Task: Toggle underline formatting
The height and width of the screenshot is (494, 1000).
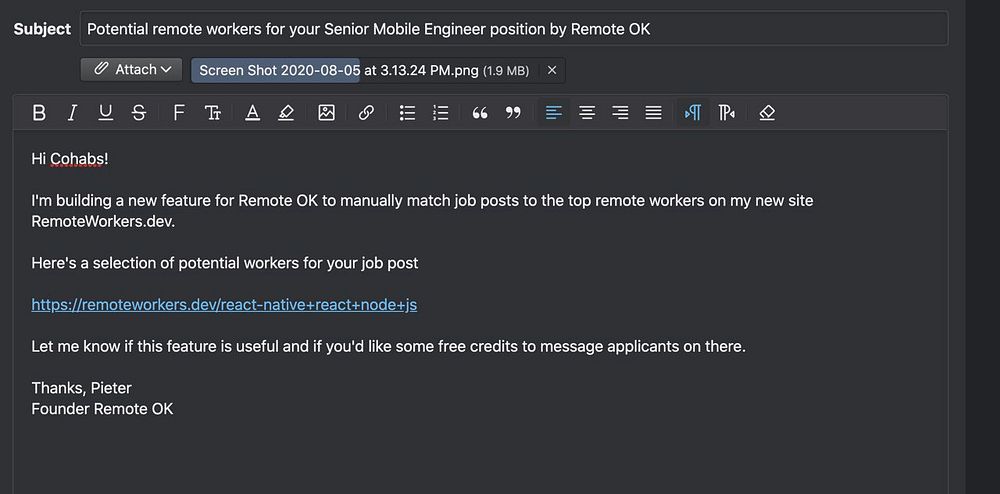Action: (105, 113)
